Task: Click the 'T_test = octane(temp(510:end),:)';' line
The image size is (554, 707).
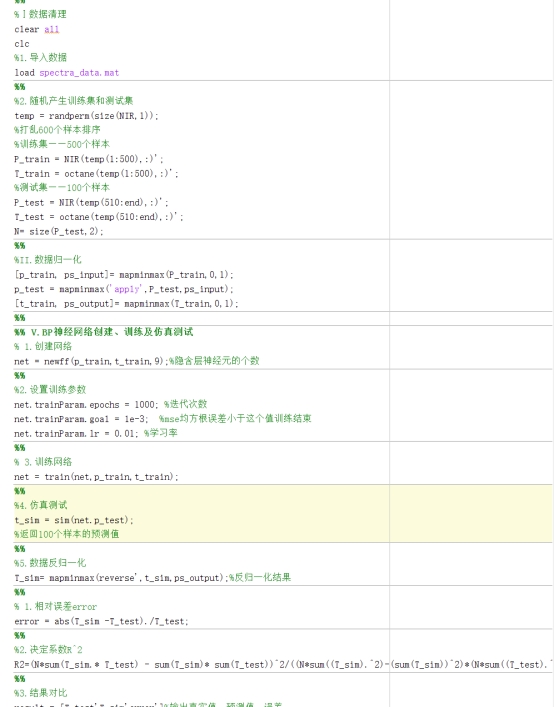Action: coord(99,217)
